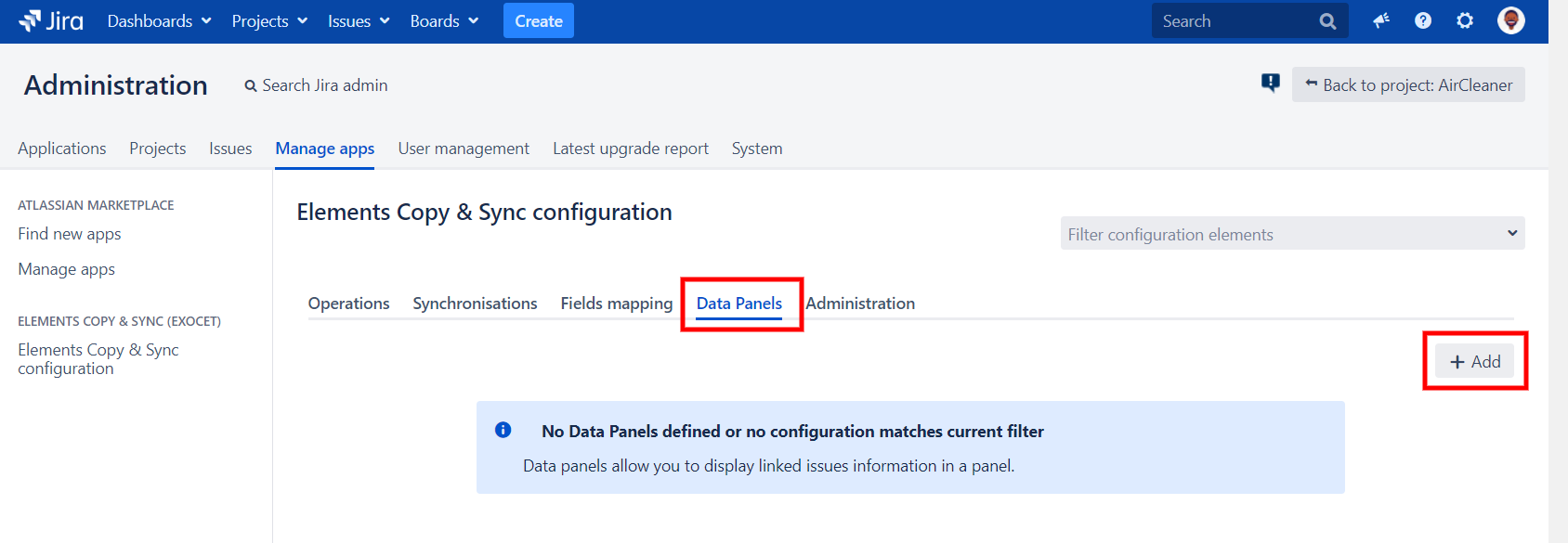Open the User management admin tab
1568x543 pixels.
click(x=464, y=149)
